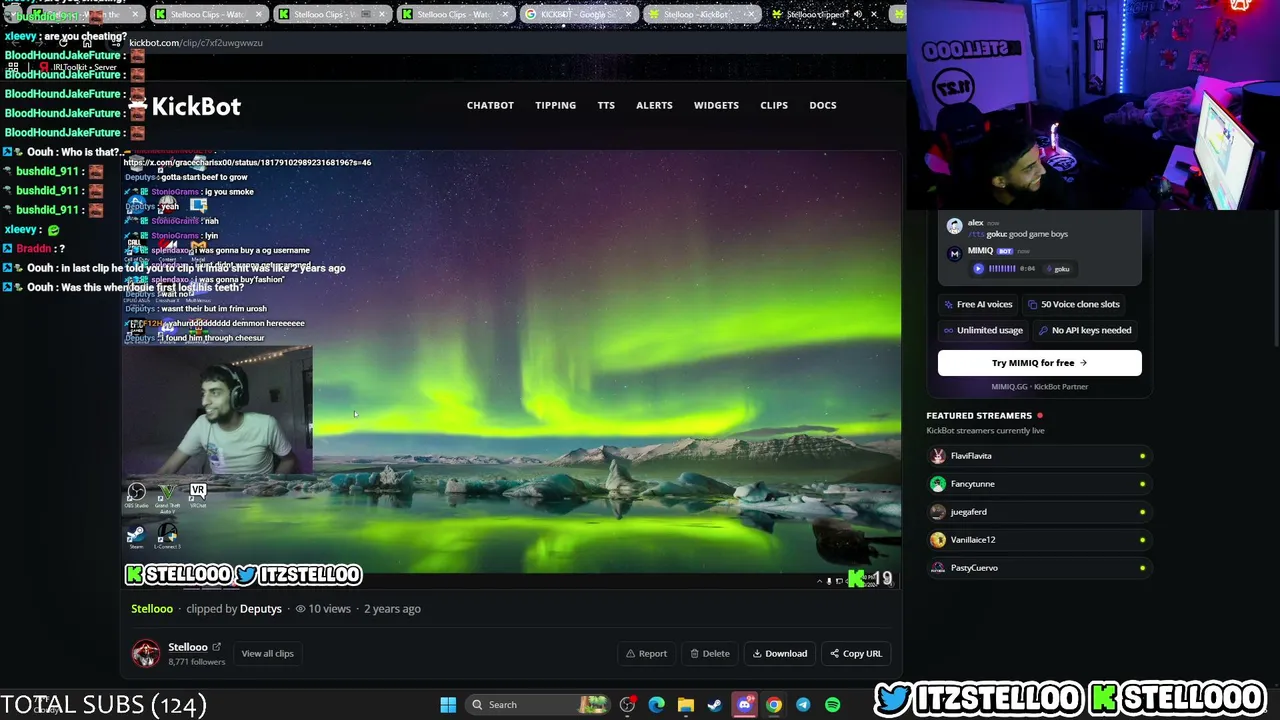Click the Steam desktop icon in the clip

point(136,537)
